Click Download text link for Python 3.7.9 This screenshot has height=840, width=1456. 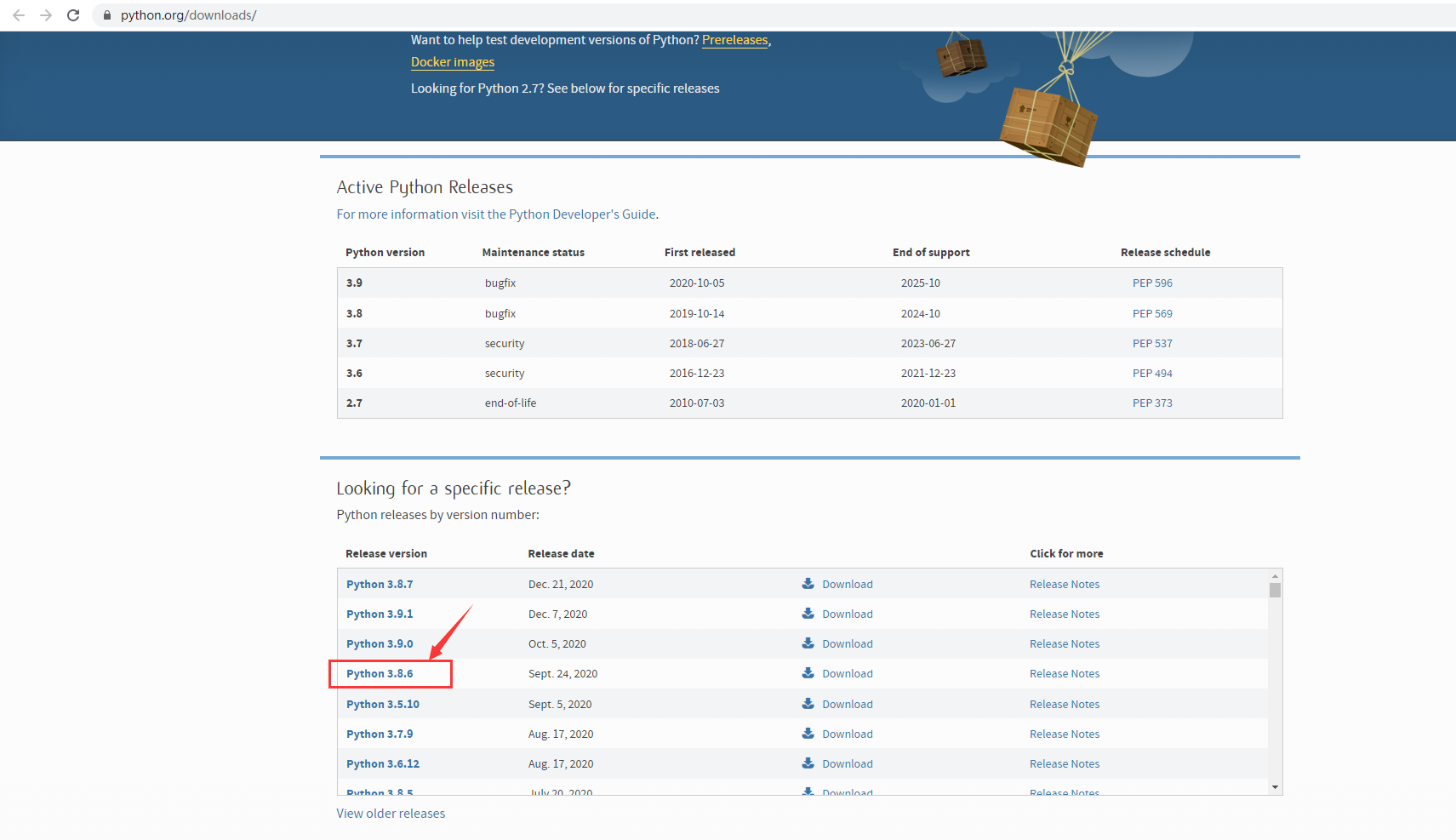(848, 734)
